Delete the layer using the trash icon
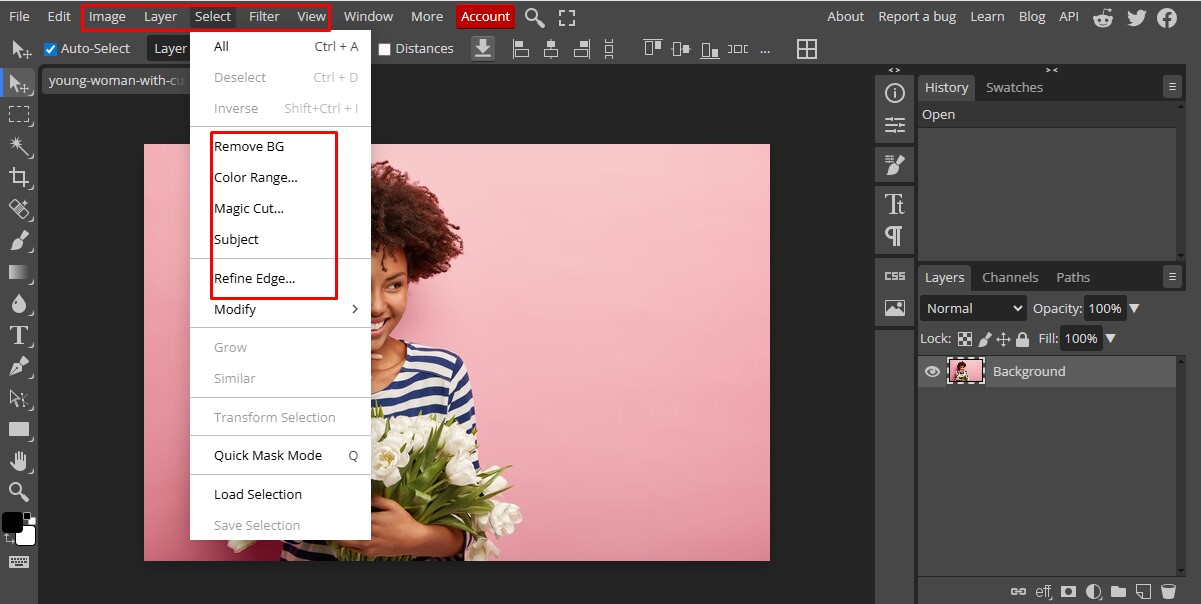This screenshot has height=604, width=1201. coord(1169,591)
